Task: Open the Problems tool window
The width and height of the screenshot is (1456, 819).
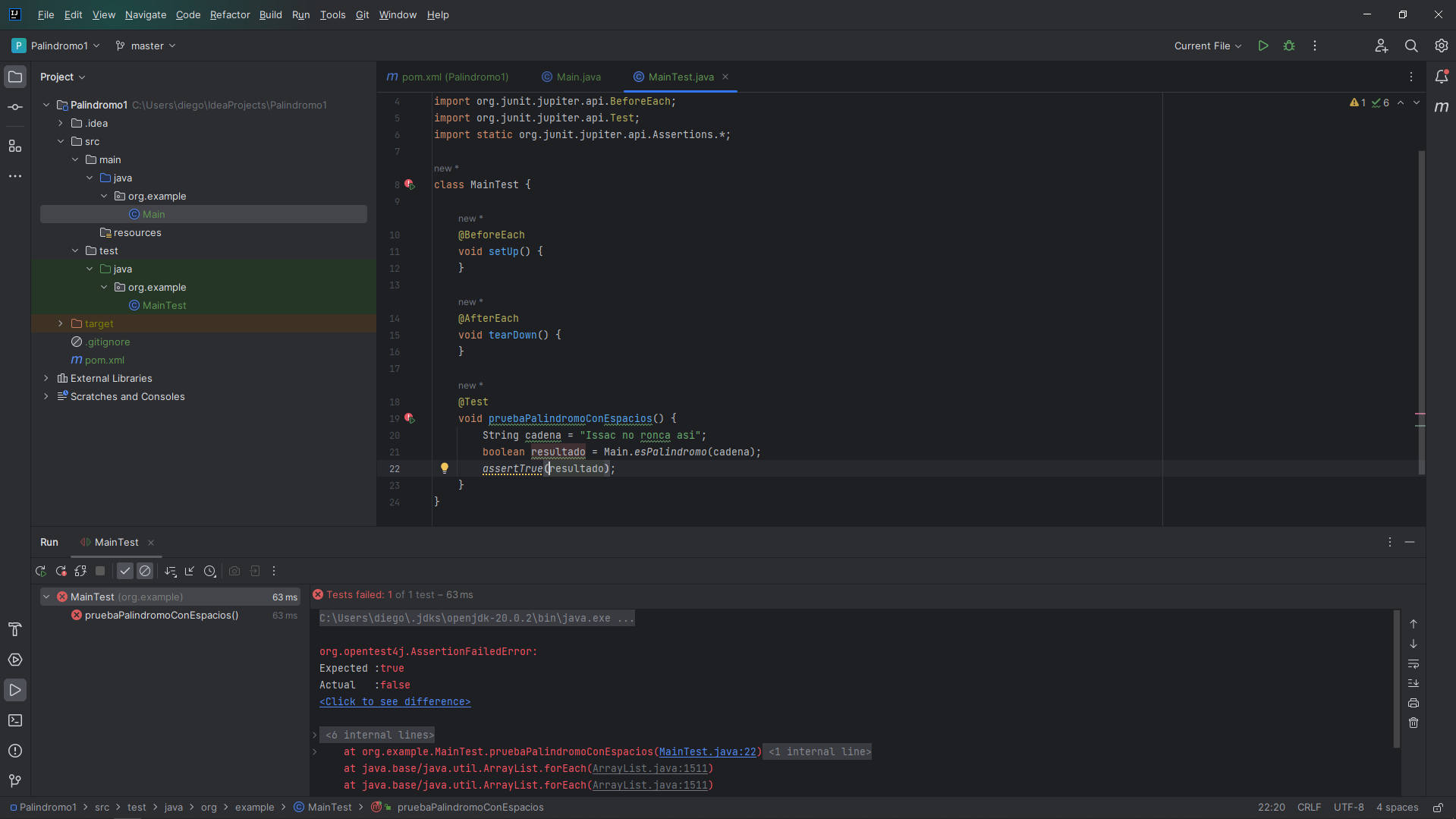Action: coord(15,751)
